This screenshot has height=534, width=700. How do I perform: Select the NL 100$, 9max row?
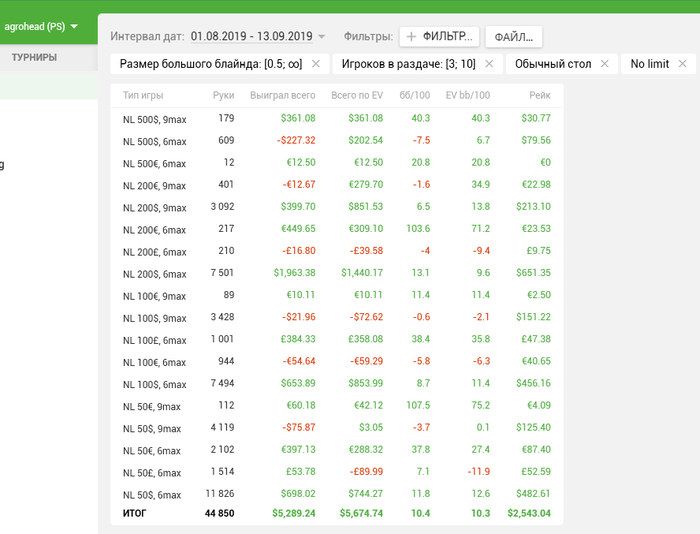click(337, 317)
